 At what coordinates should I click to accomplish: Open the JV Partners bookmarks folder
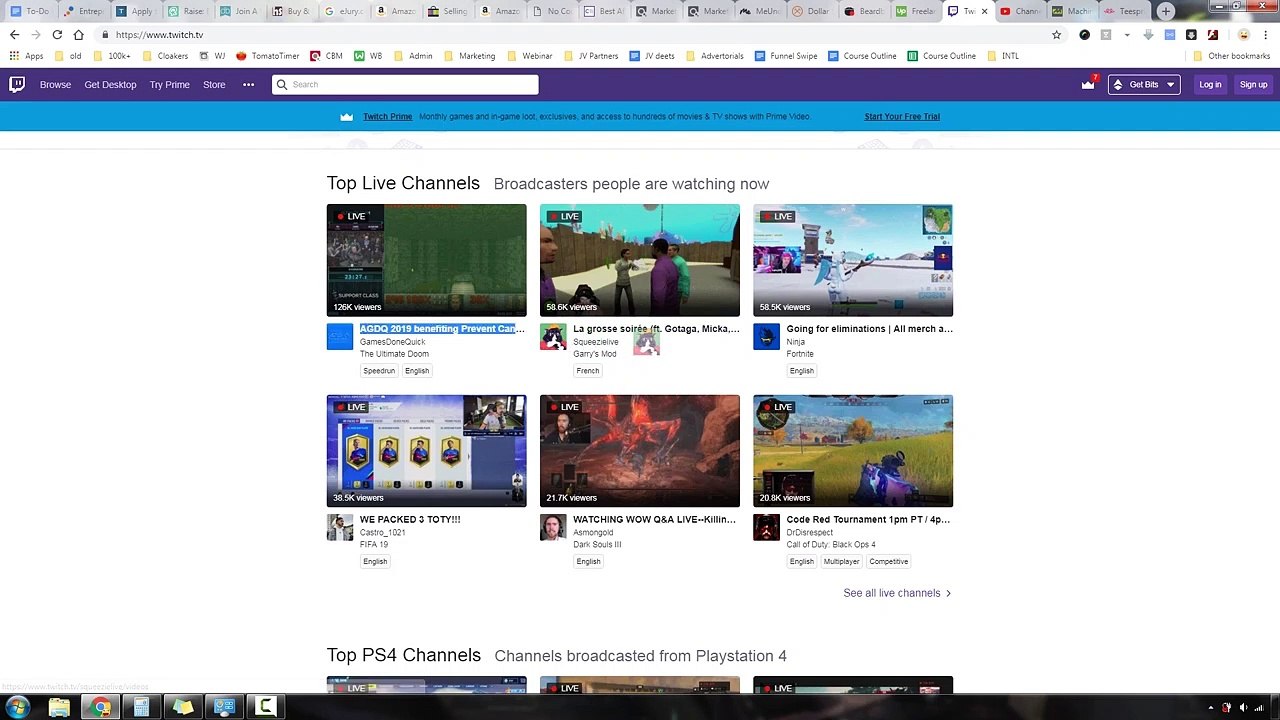[591, 56]
